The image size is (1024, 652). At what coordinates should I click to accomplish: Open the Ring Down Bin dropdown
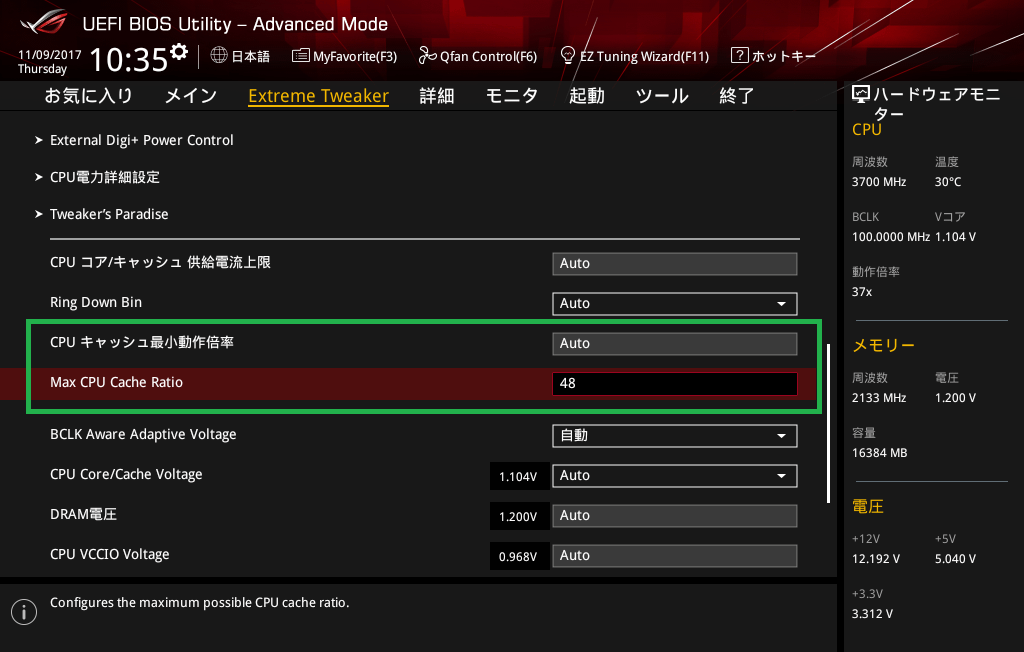[675, 304]
